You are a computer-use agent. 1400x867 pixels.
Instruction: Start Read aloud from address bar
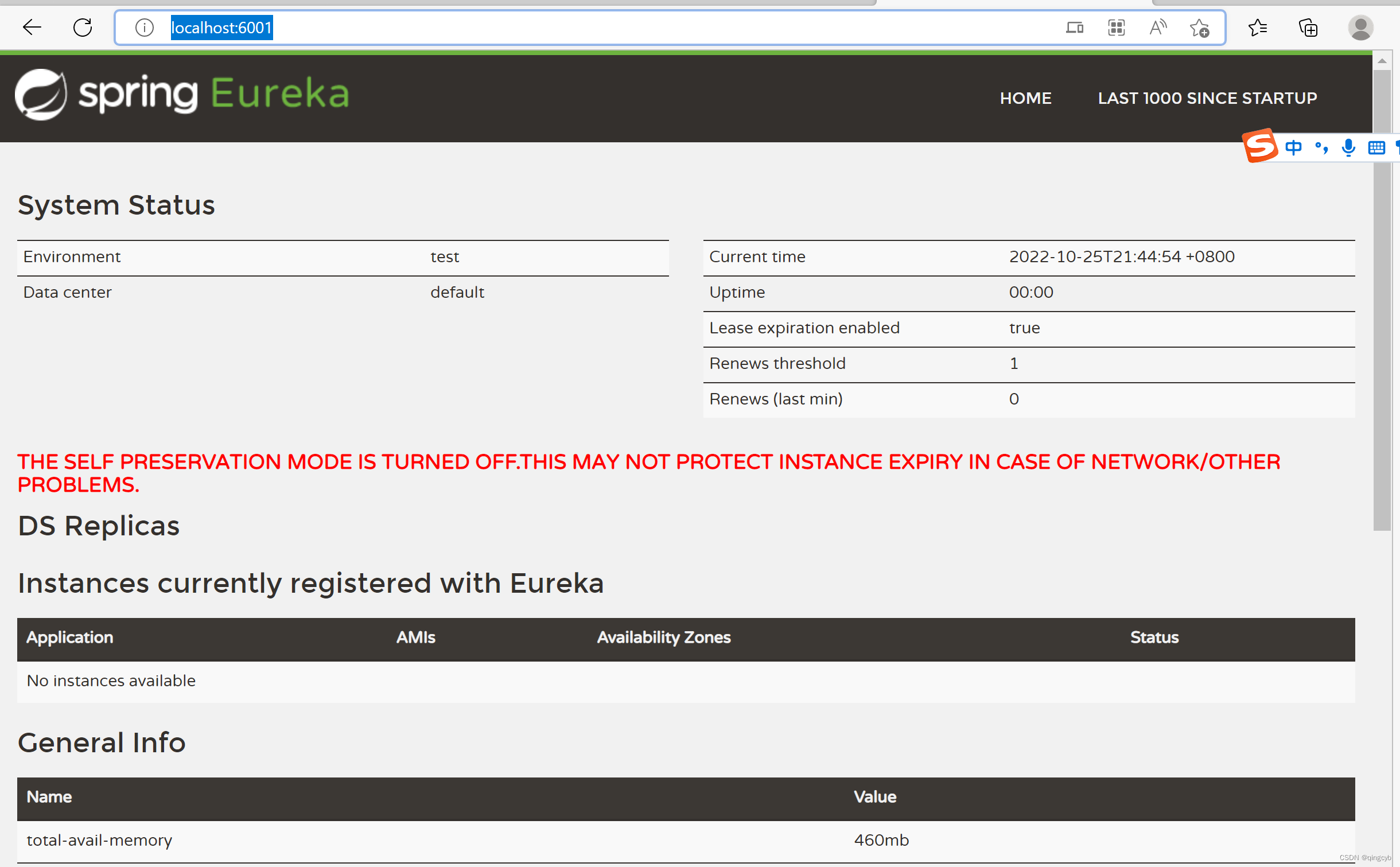[1158, 27]
